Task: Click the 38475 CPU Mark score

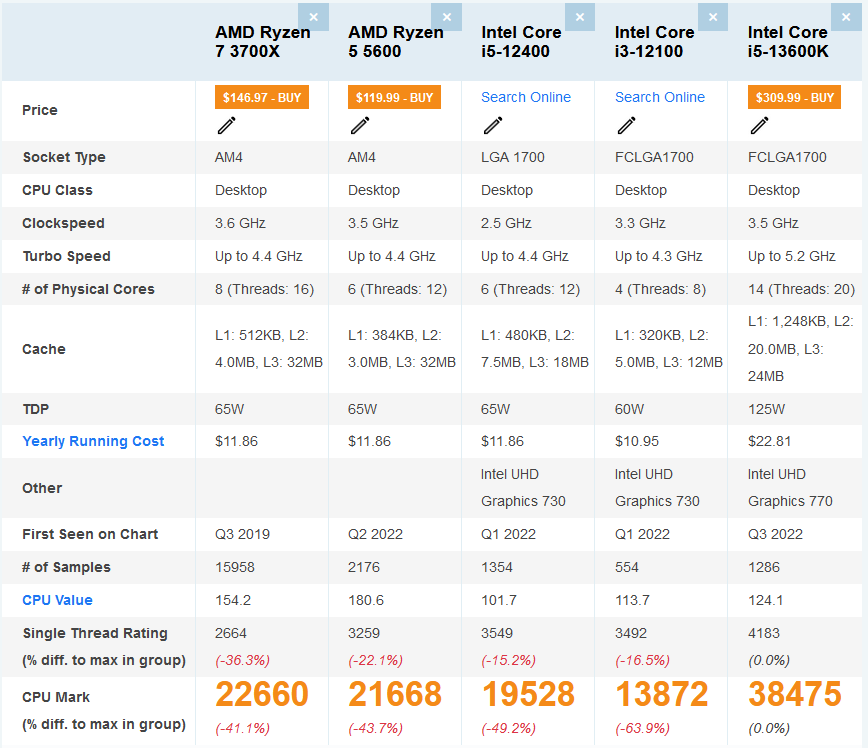Action: coord(794,694)
